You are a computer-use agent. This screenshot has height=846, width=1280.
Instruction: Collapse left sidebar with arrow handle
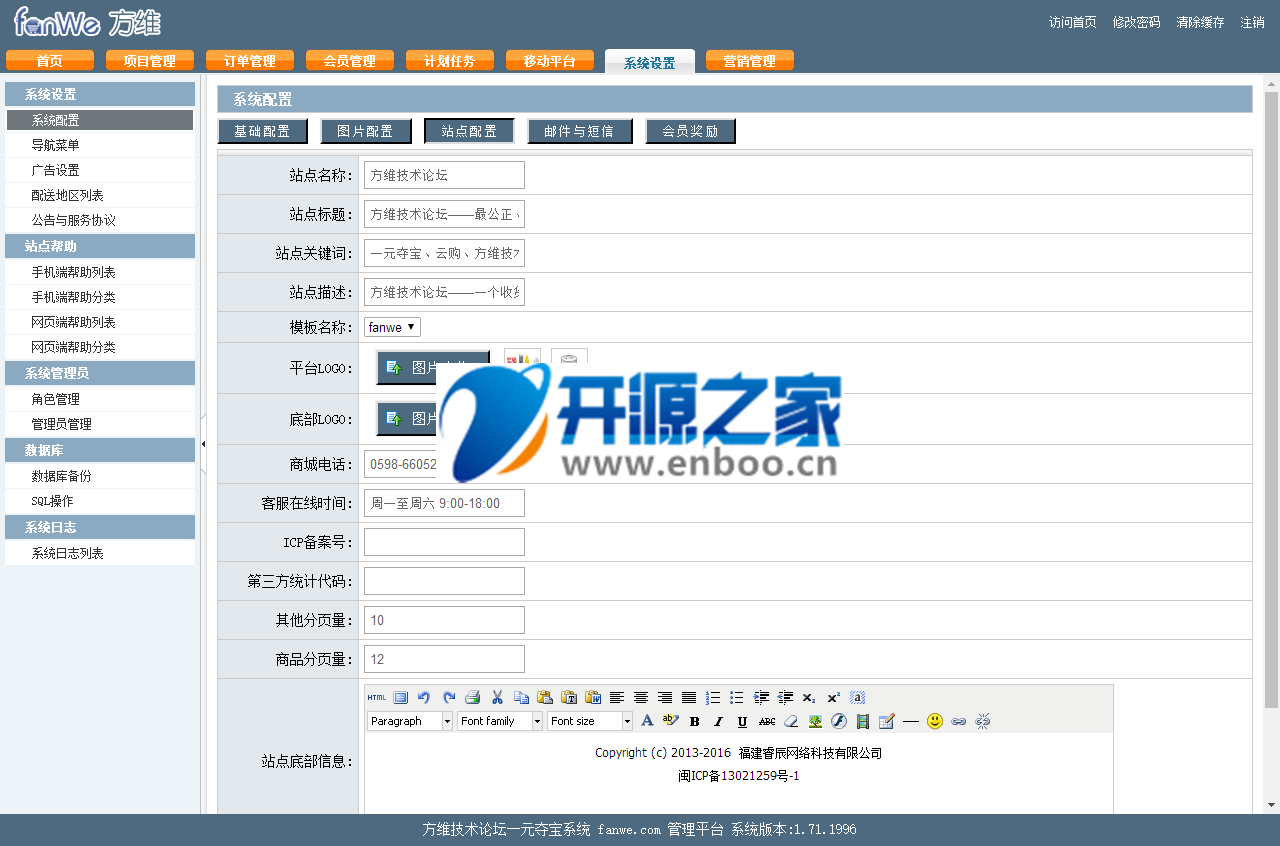click(203, 444)
